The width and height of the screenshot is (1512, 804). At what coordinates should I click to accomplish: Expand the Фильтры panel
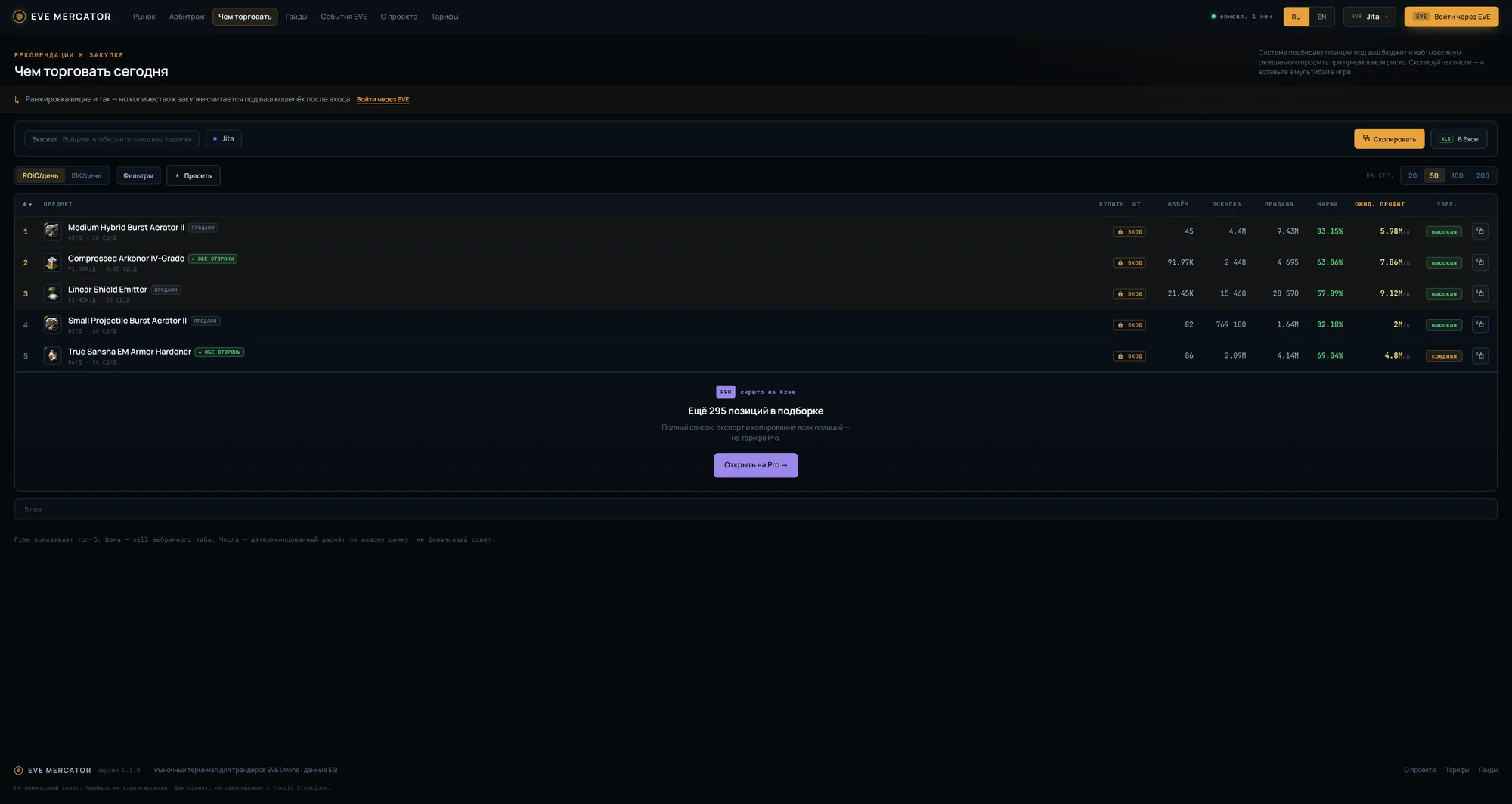coord(138,175)
